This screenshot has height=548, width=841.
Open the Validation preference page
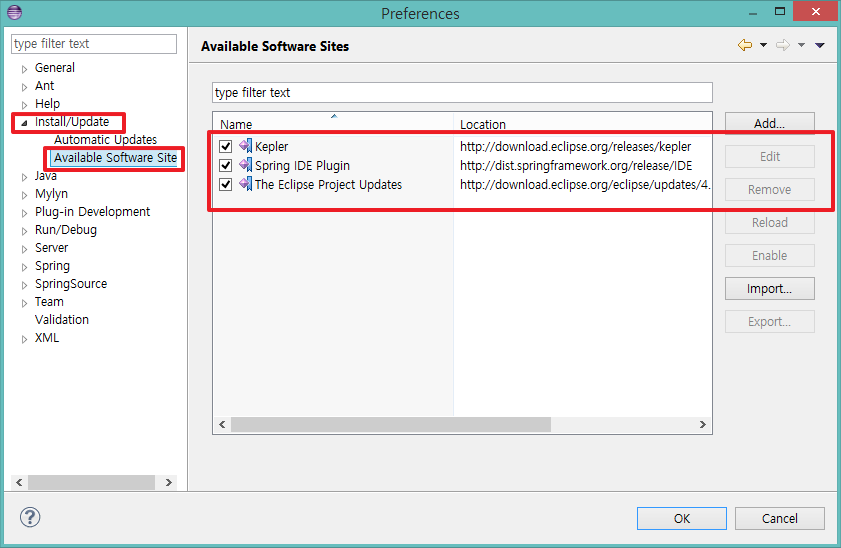click(x=62, y=320)
